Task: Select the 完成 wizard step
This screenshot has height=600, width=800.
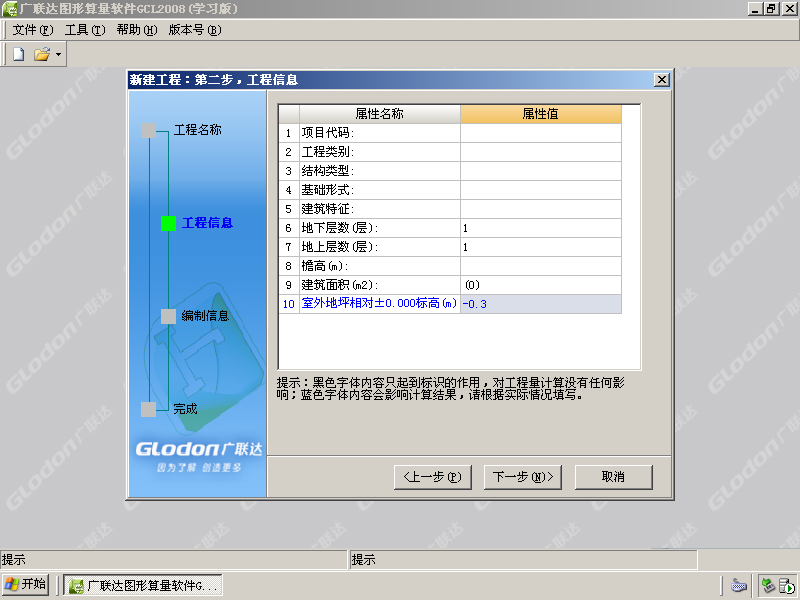Action: [x=185, y=409]
